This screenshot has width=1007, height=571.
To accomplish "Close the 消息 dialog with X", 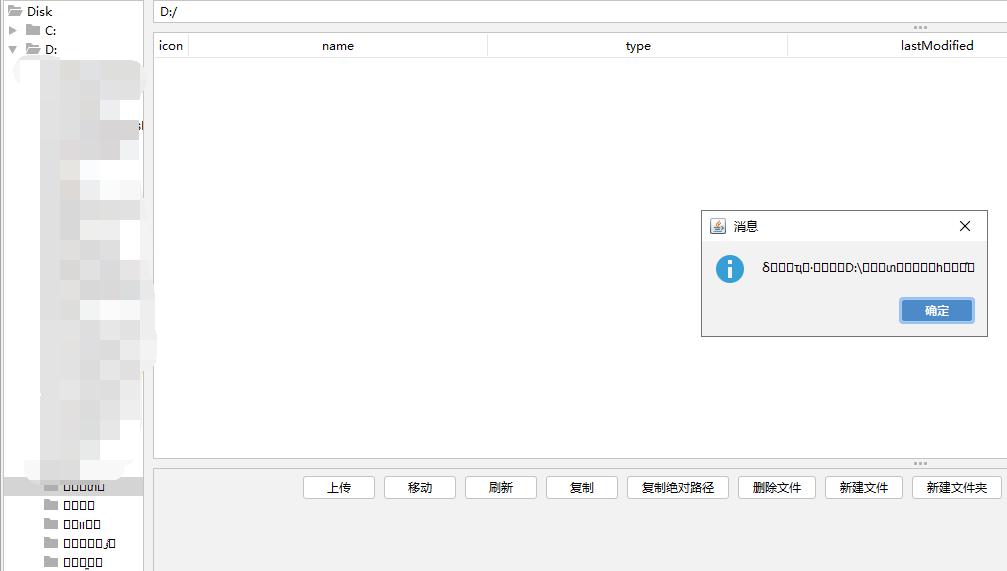I will (965, 226).
